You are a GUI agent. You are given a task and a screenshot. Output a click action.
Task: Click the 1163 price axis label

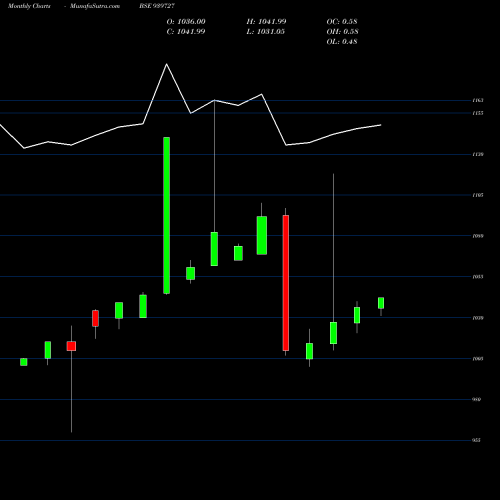coord(478,100)
